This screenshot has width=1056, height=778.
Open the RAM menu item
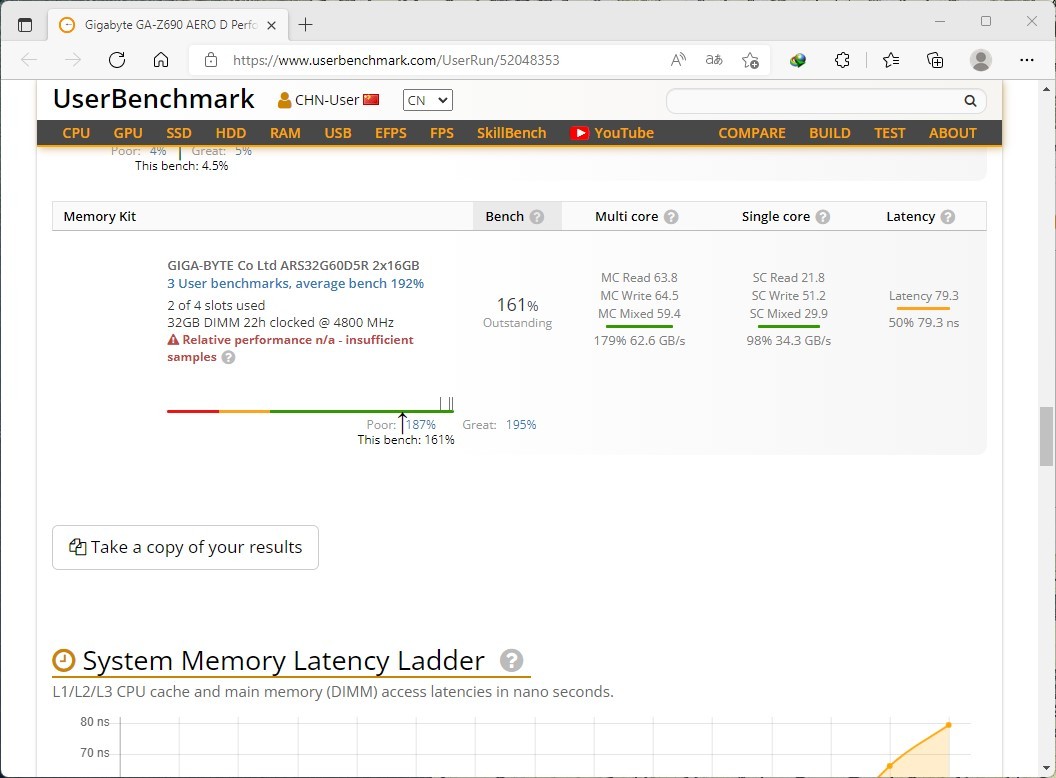285,133
